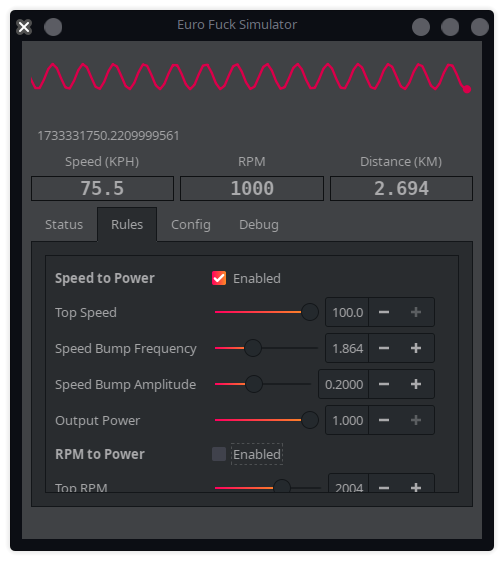The width and height of the screenshot is (504, 561).
Task: Close the window with the X button
Action: (x=24, y=27)
